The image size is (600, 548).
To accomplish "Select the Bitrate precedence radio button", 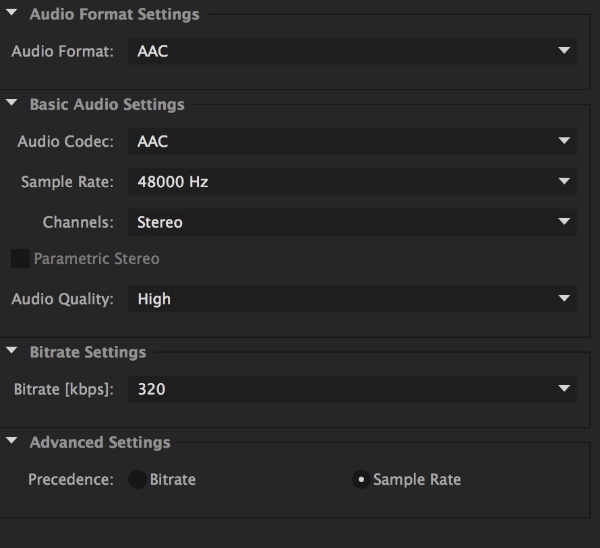I will pos(137,480).
